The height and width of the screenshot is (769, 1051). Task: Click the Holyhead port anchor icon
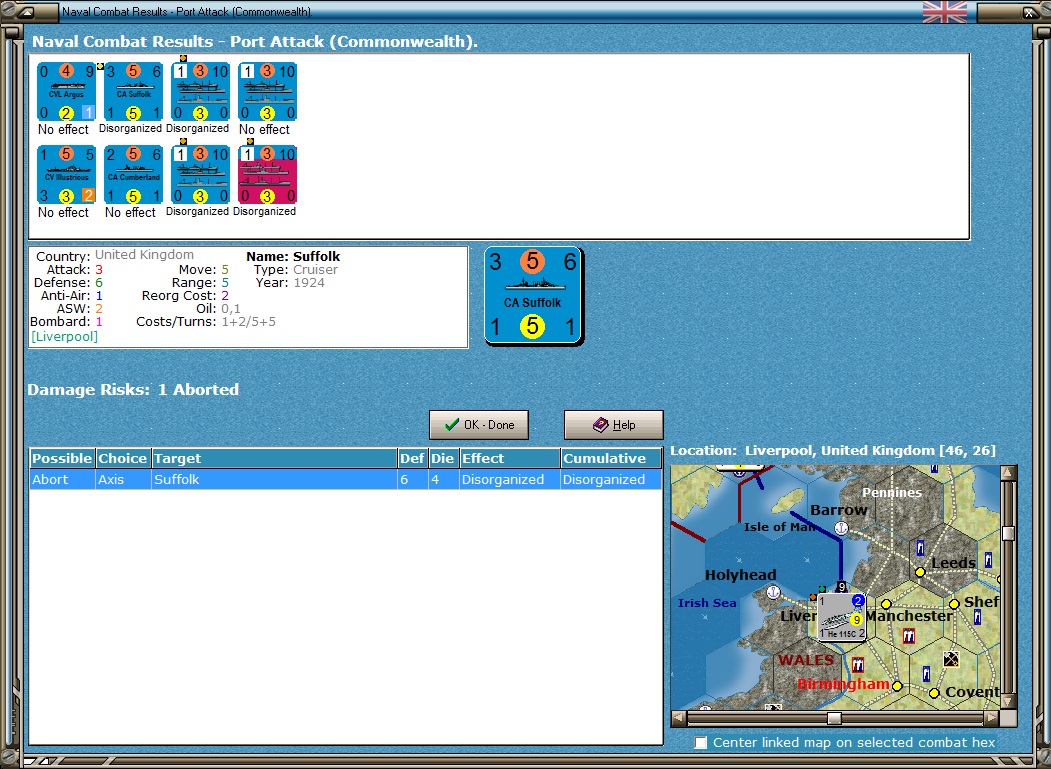773,592
